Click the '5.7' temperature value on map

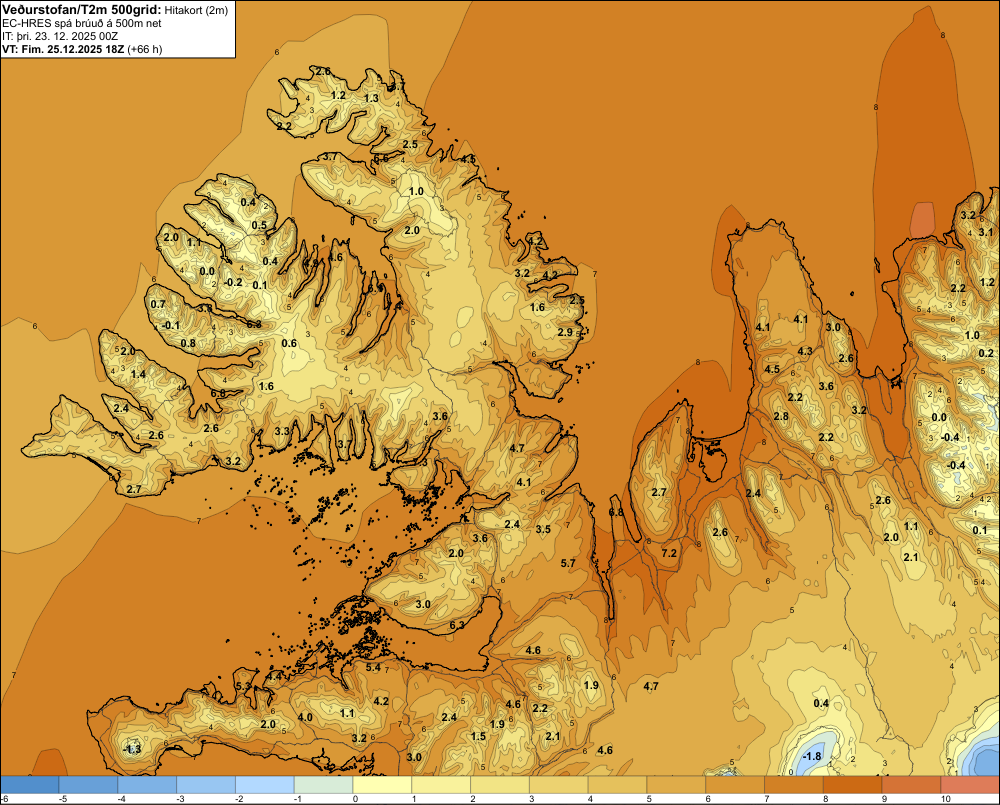(568, 563)
